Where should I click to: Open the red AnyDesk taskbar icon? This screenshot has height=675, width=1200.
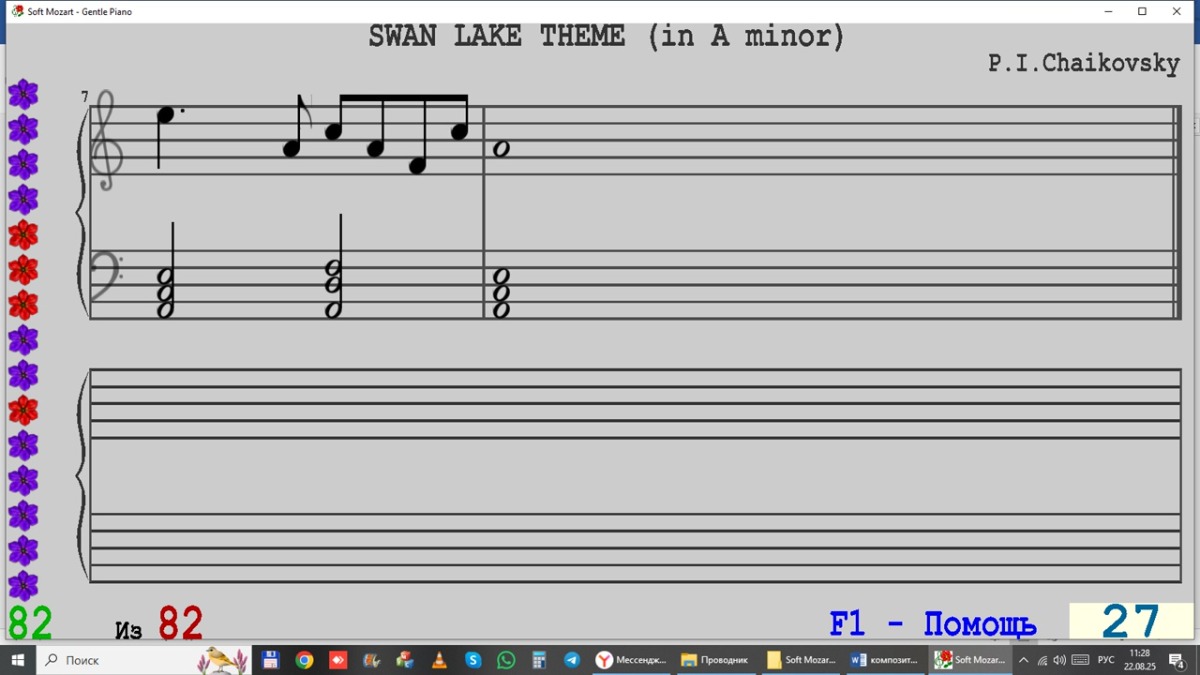[x=338, y=660]
